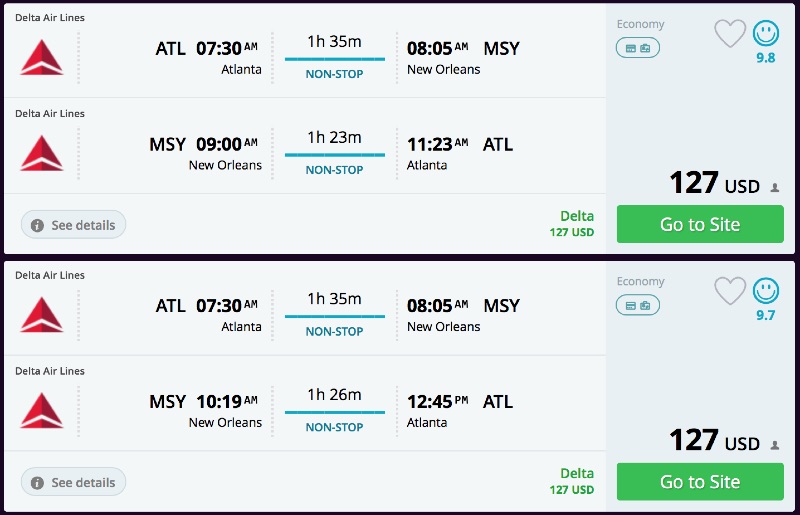This screenshot has height=515, width=800.
Task: Expand See details for the first itinerary
Action: pos(73,225)
